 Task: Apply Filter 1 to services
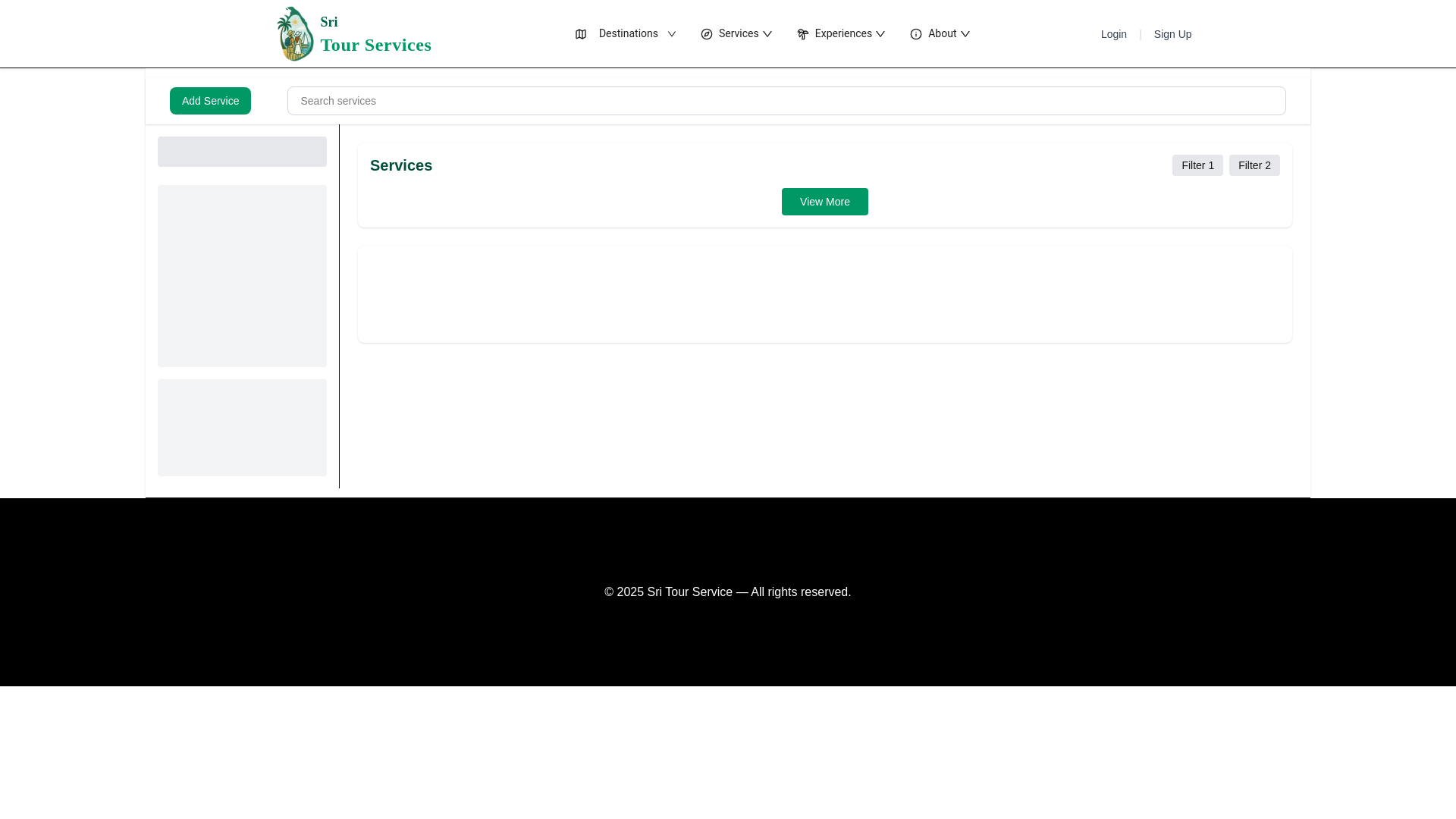(1197, 165)
